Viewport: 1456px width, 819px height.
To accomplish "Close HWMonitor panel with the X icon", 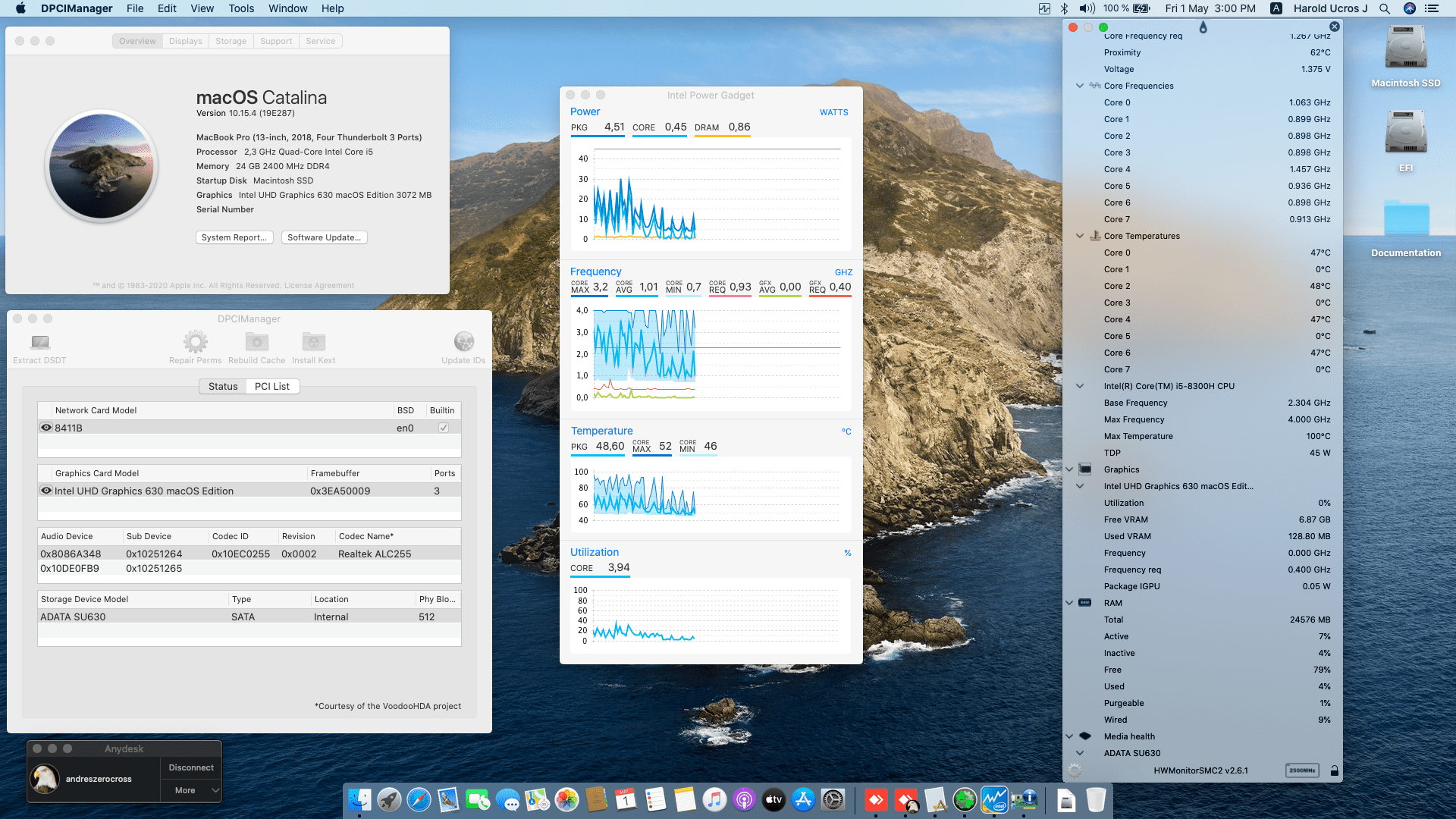I will [x=1334, y=27].
